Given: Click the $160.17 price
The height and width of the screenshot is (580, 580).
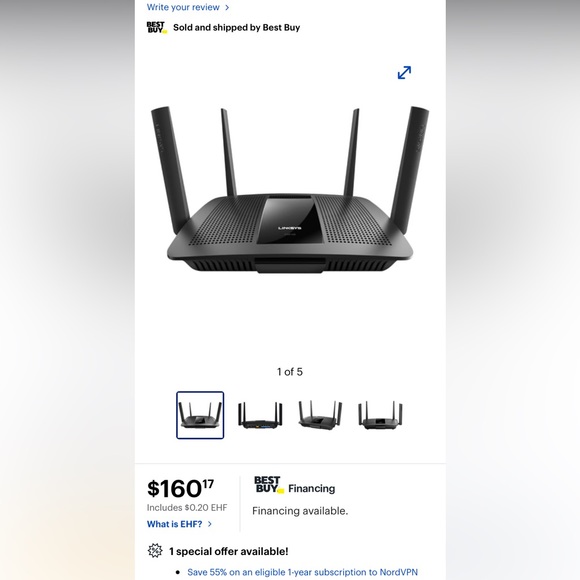Looking at the screenshot, I should 181,488.
